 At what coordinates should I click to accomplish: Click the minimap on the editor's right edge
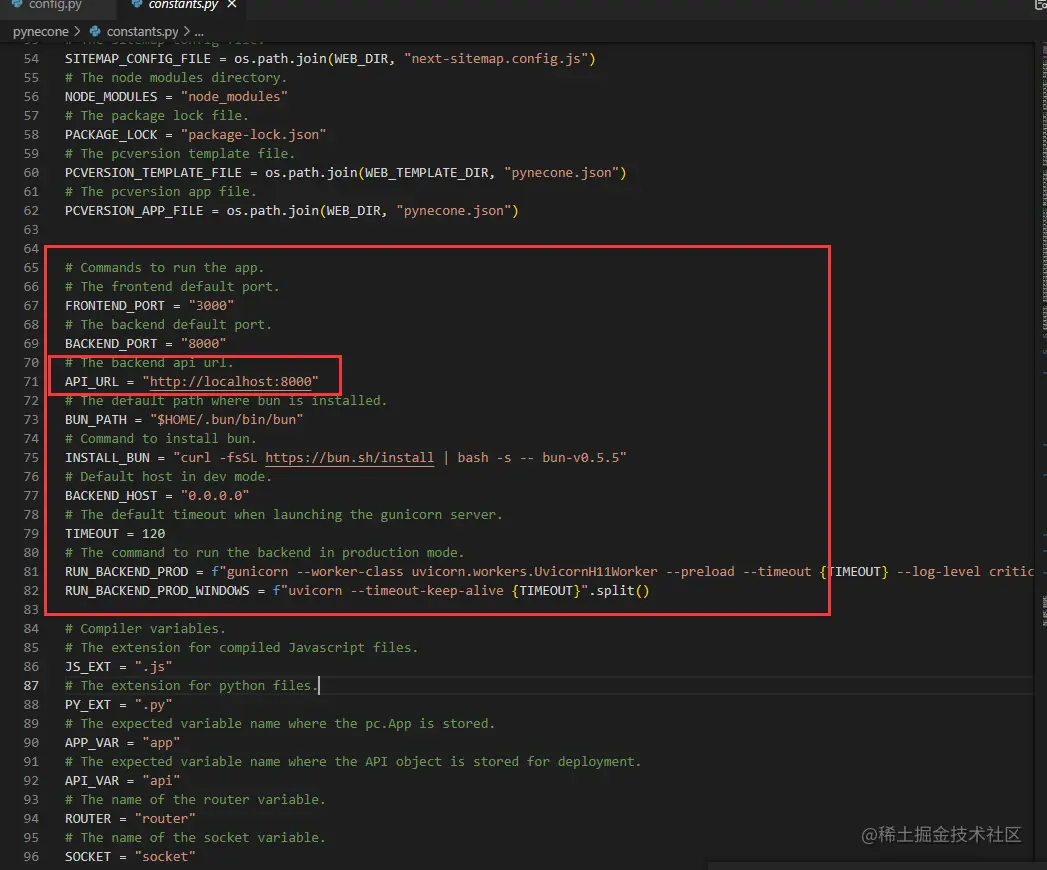pyautogui.click(x=1043, y=334)
